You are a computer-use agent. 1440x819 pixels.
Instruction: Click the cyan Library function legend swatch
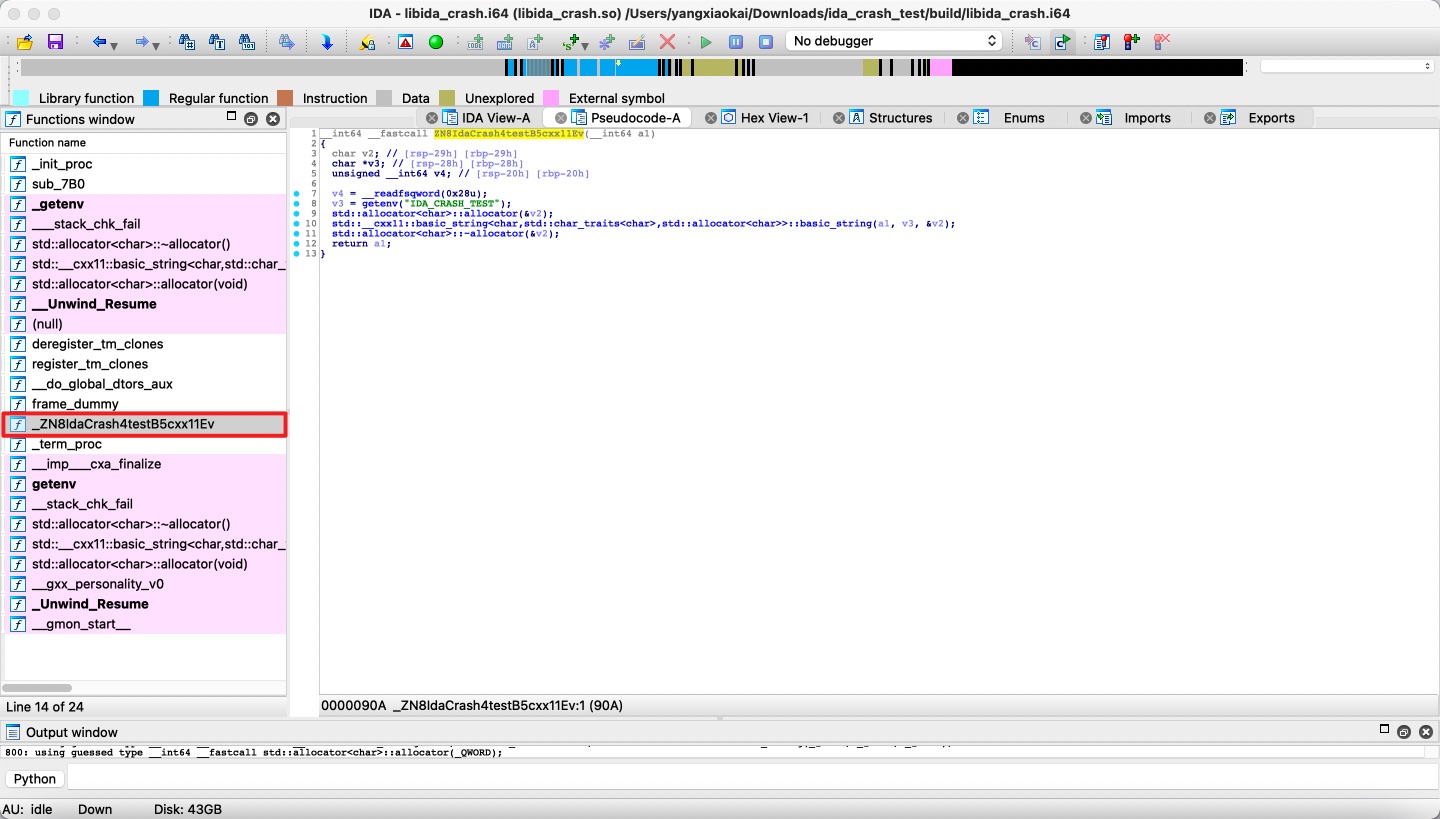[20, 98]
